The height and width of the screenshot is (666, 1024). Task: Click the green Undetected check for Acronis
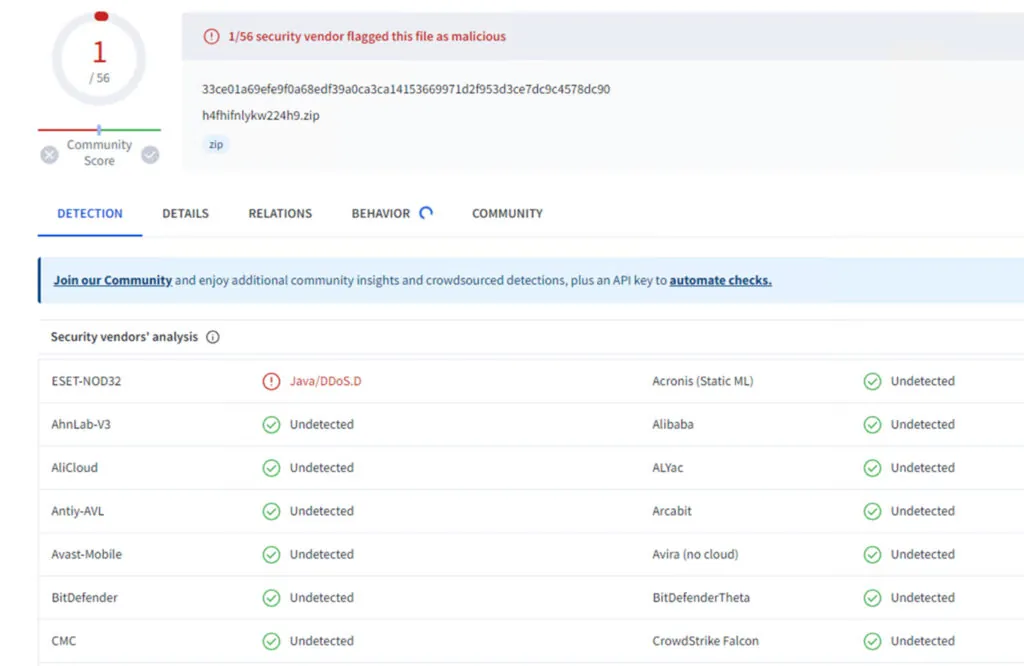871,381
